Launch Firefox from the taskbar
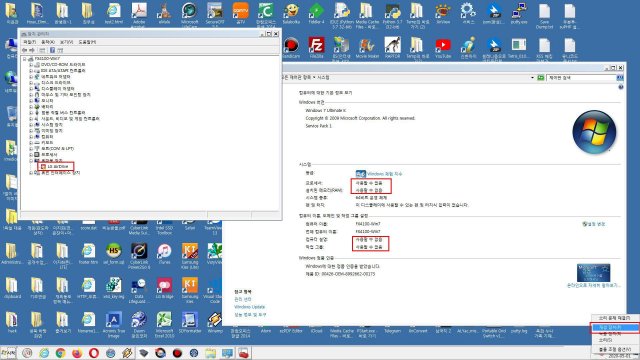This screenshot has height=360, width=640. click(77, 353)
